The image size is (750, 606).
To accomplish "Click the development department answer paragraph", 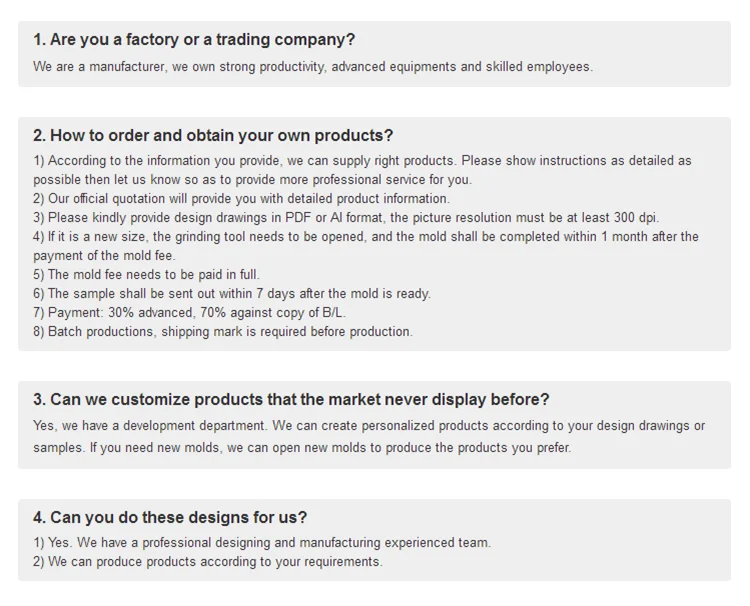I will tap(369, 437).
